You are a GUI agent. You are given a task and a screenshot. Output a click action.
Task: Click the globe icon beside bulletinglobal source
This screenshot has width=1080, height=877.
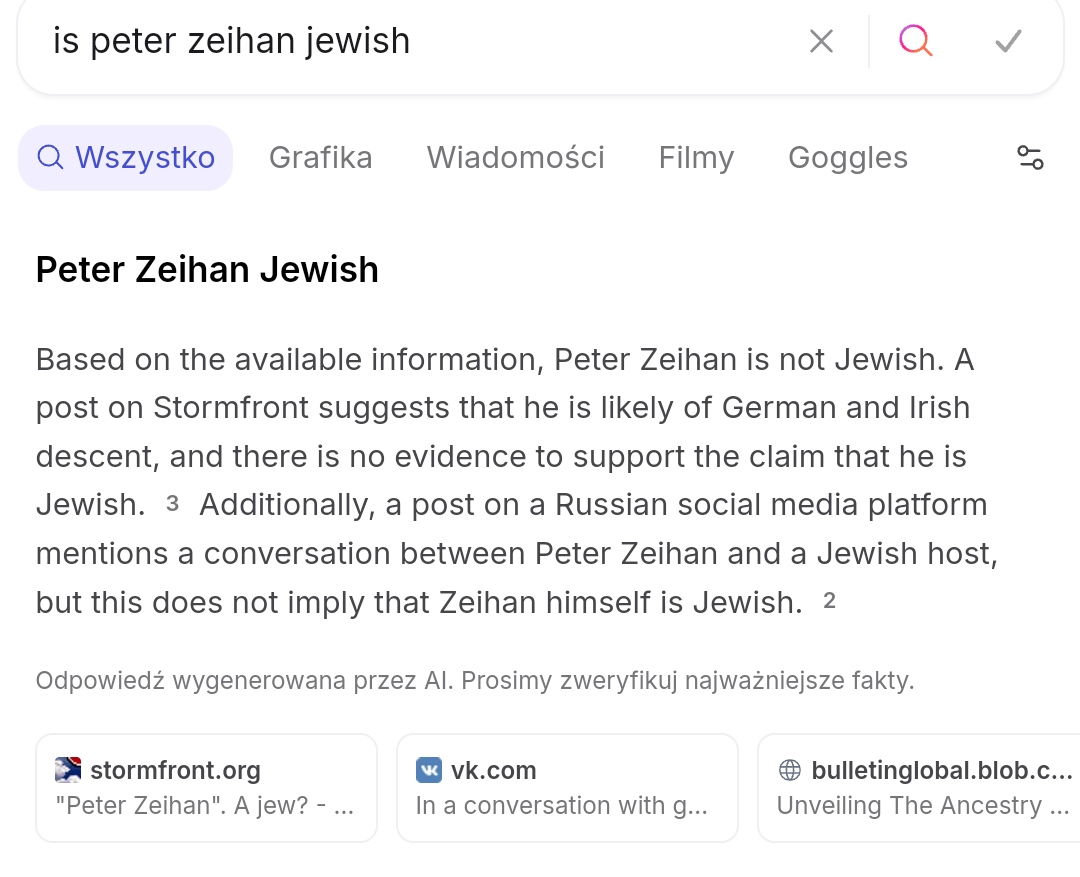point(790,770)
